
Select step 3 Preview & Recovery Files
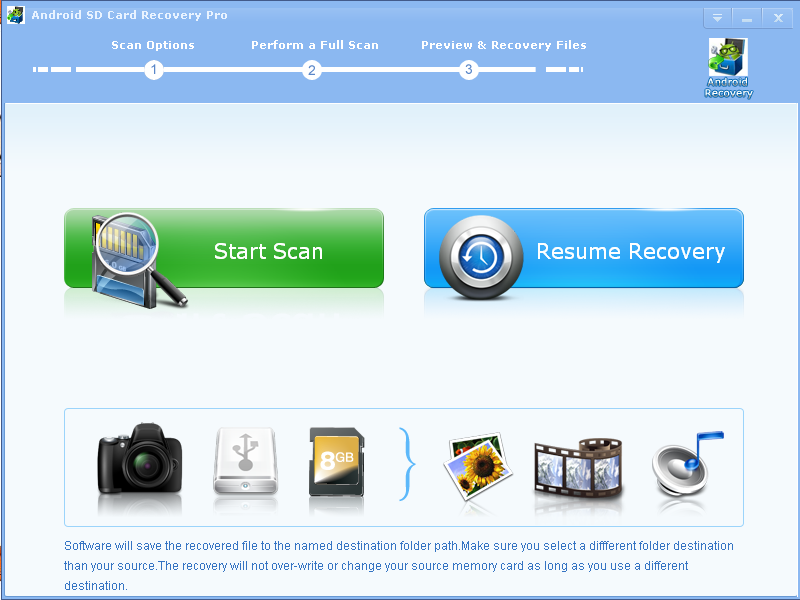[x=503, y=45]
